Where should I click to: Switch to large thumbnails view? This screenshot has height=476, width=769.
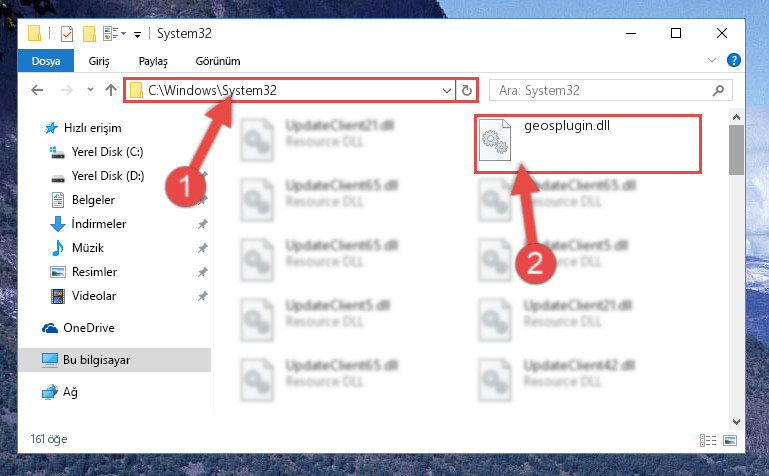tap(730, 440)
